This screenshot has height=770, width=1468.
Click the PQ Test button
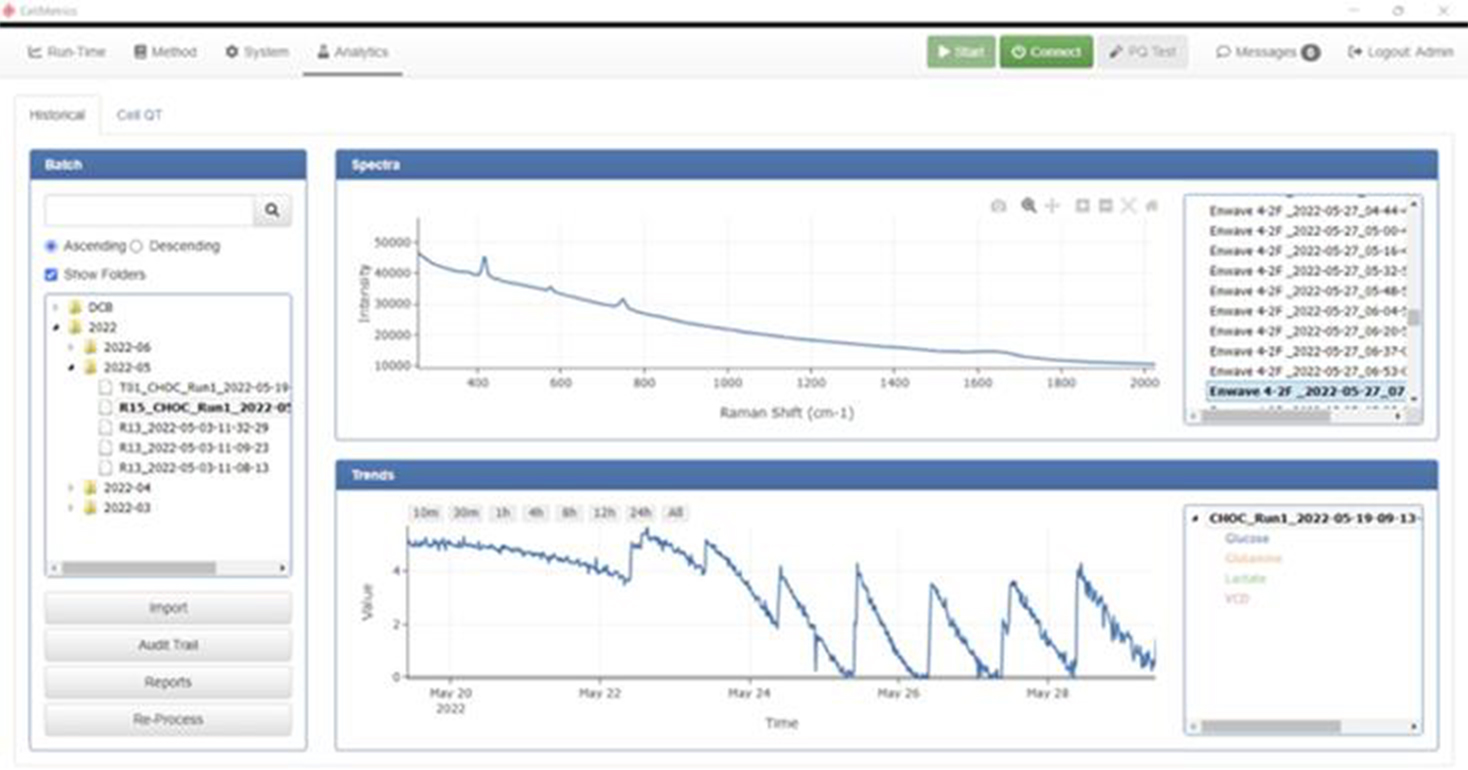1143,52
